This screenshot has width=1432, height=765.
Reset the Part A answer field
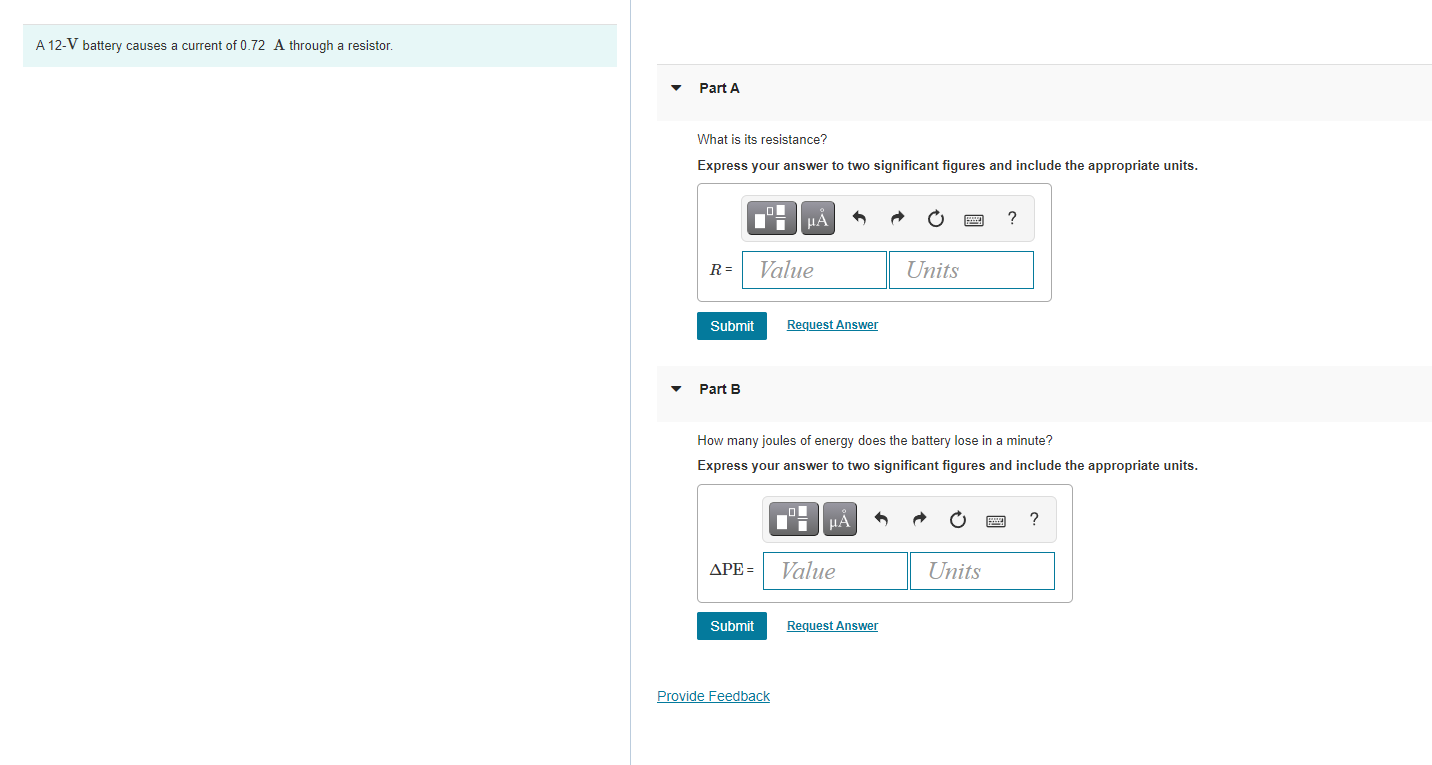[x=935, y=218]
